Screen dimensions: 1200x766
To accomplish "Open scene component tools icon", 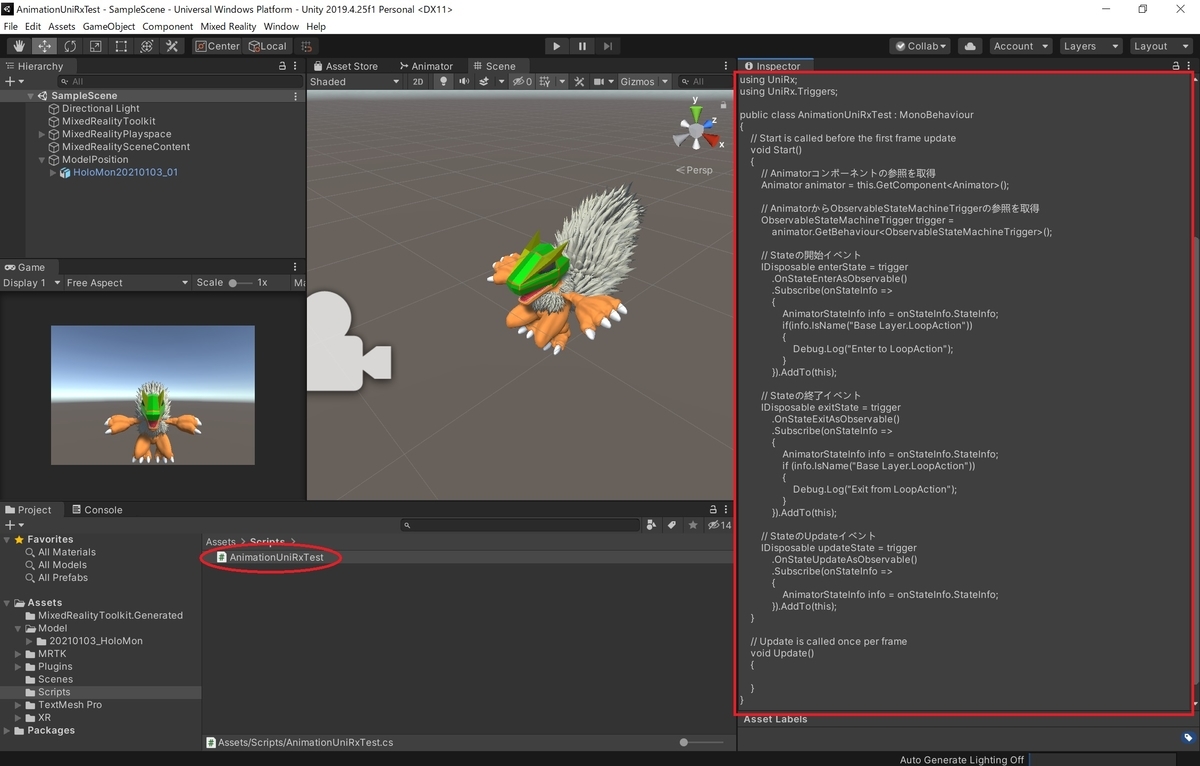I will point(579,82).
